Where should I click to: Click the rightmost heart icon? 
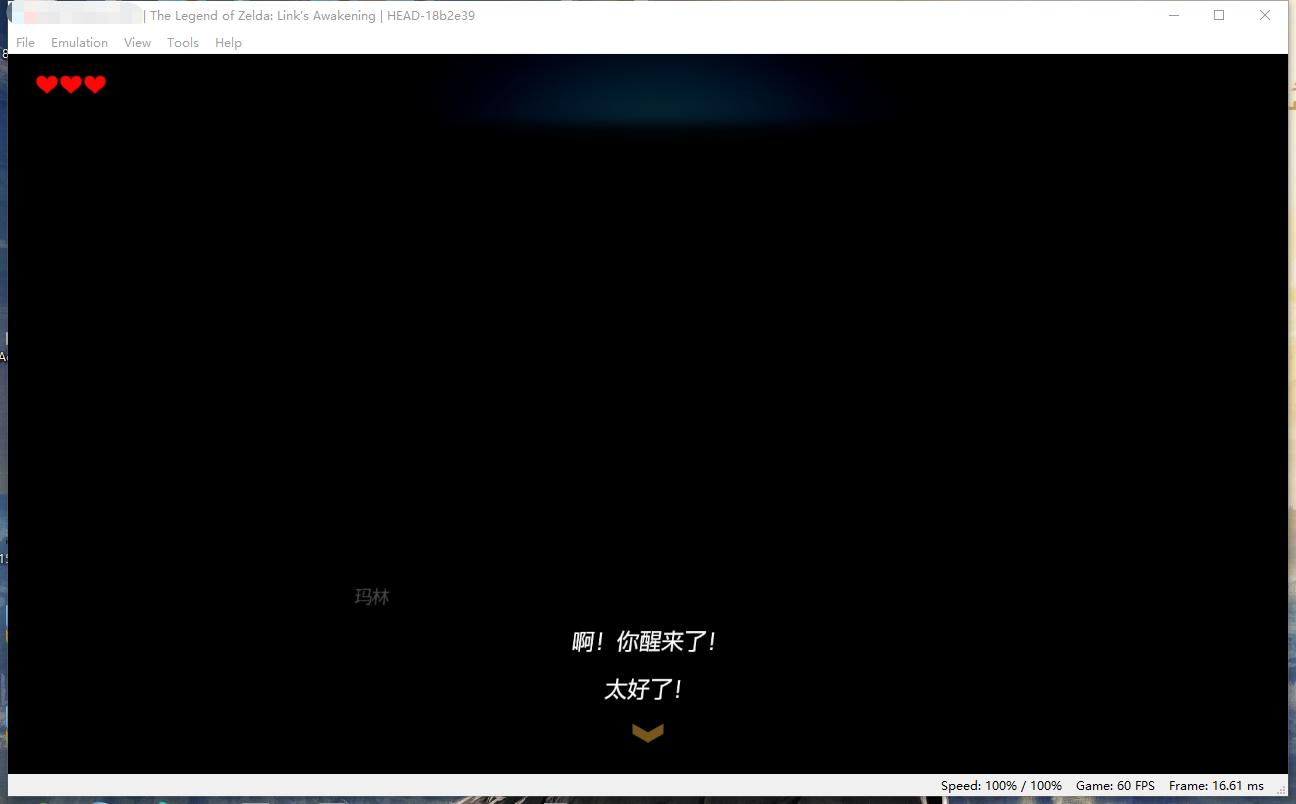tap(94, 85)
